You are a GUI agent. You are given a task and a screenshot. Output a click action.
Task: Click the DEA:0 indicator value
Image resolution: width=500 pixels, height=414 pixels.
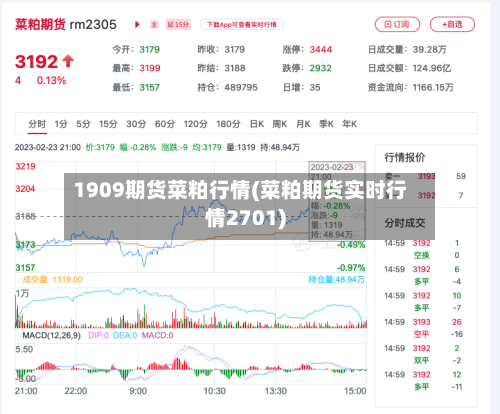click(125, 335)
